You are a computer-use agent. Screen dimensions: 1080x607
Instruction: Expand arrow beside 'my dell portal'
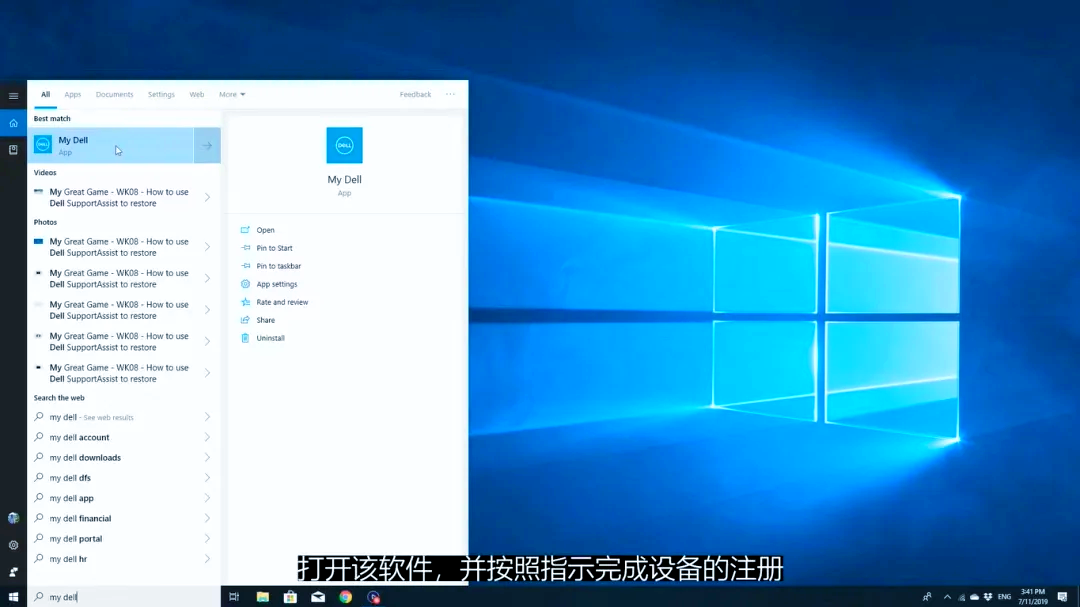(207, 539)
